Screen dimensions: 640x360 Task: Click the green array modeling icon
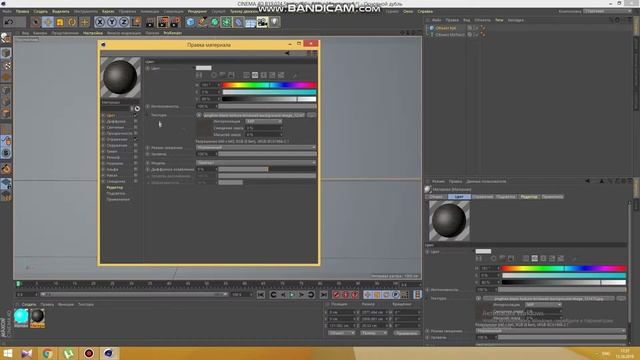tap(227, 22)
